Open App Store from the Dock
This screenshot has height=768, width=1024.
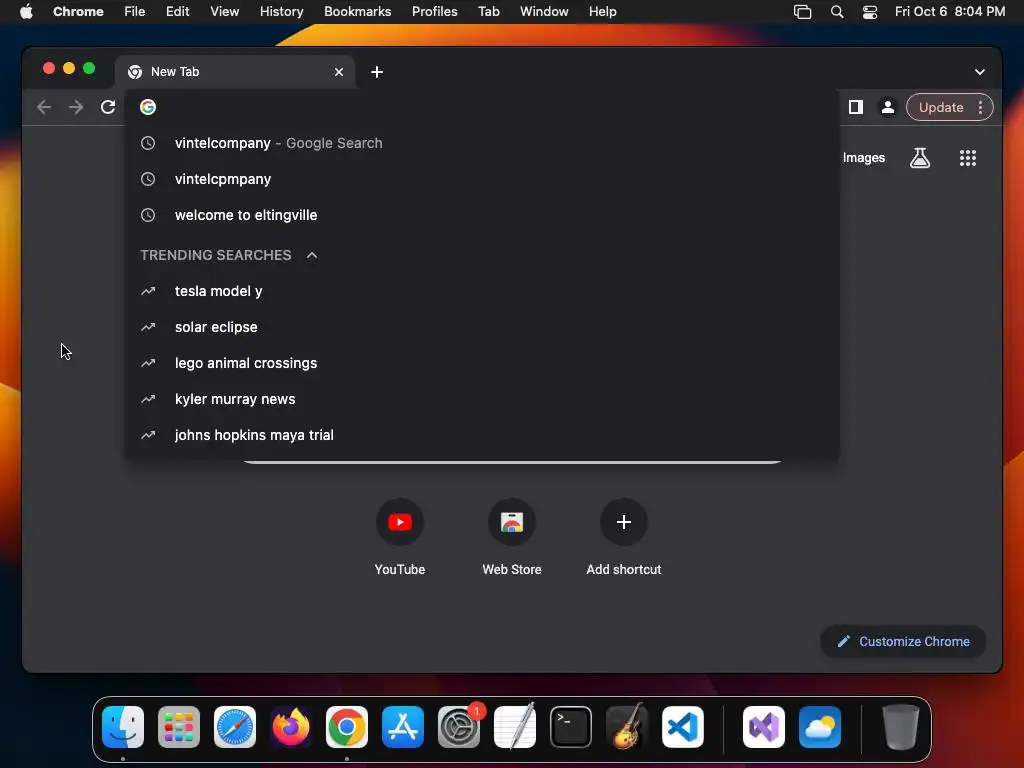pyautogui.click(x=403, y=727)
